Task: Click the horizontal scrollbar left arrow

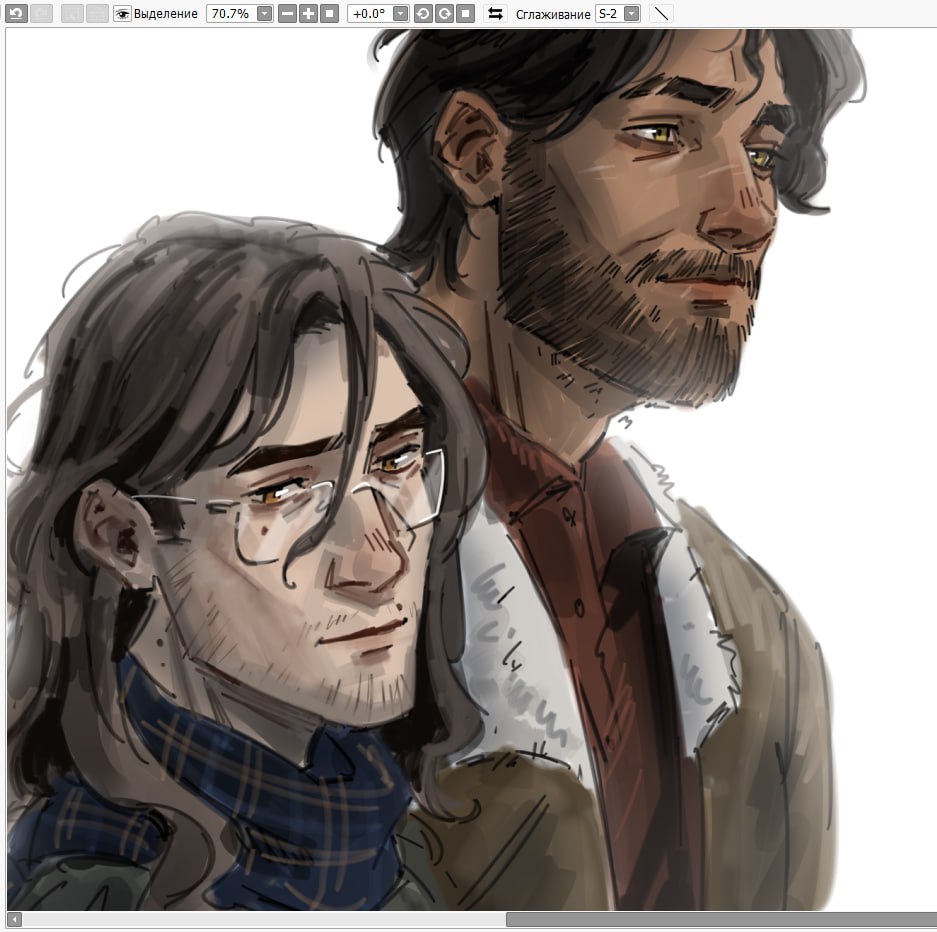Action: point(14,919)
